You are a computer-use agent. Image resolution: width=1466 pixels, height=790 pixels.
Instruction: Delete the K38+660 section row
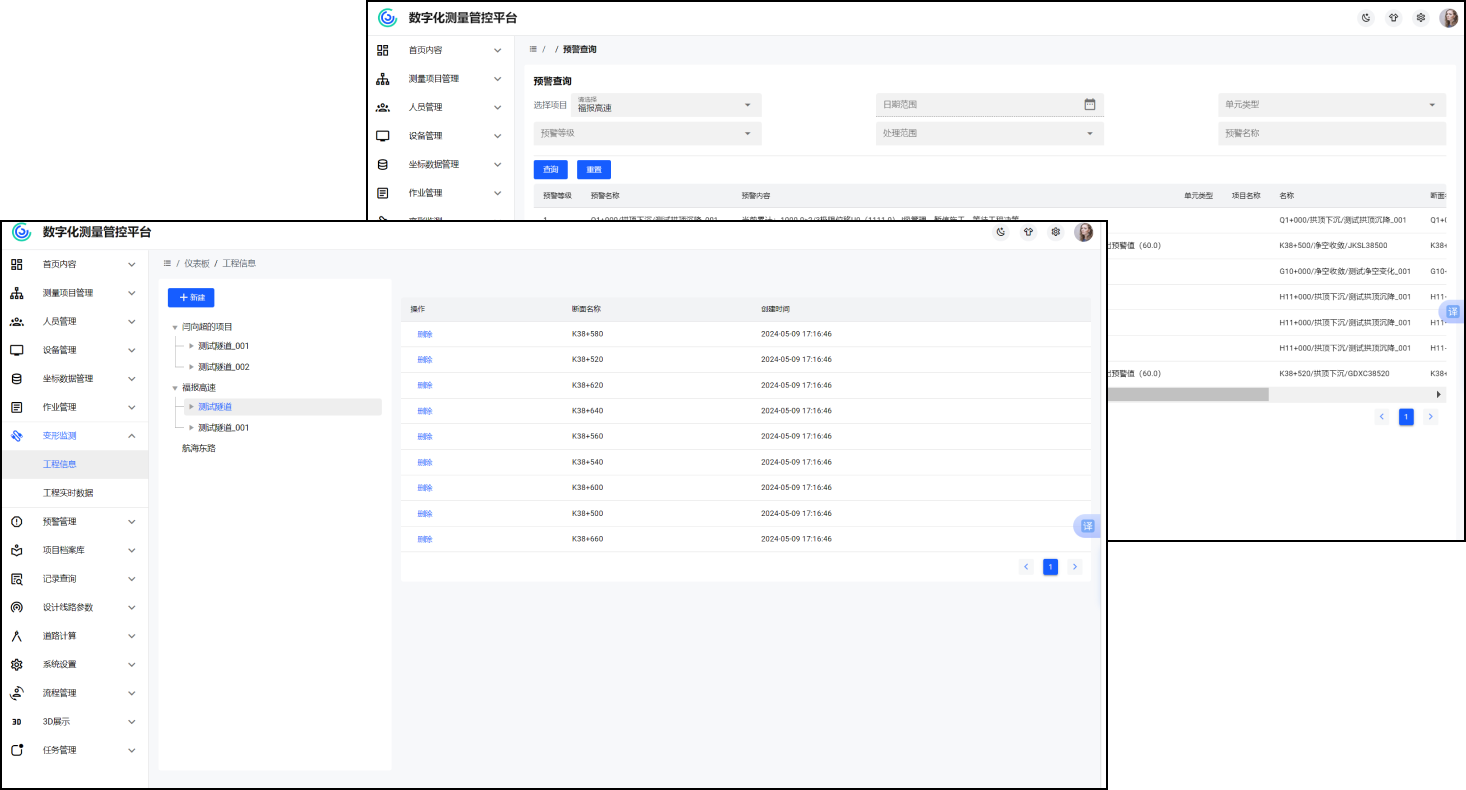[425, 539]
